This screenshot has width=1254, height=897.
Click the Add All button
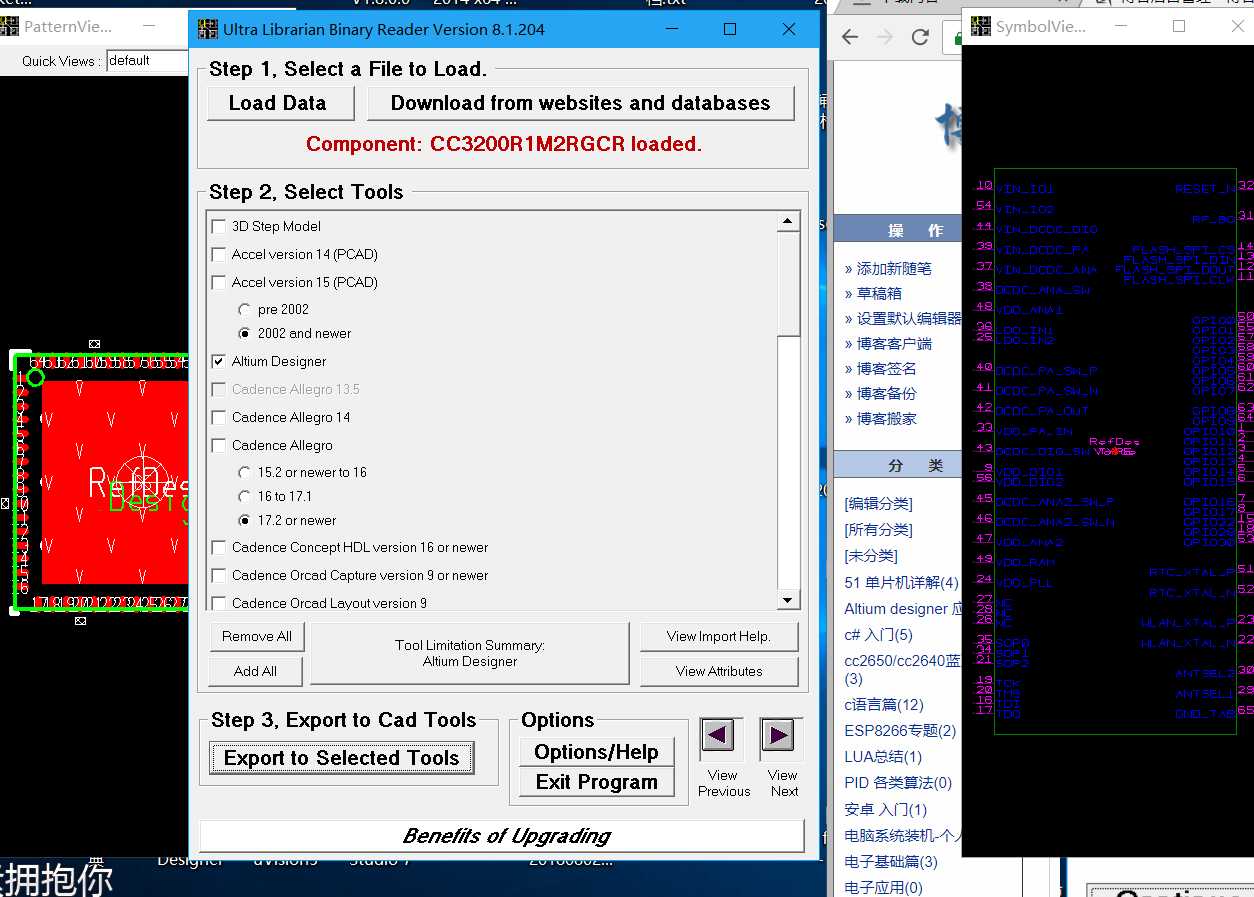point(256,671)
